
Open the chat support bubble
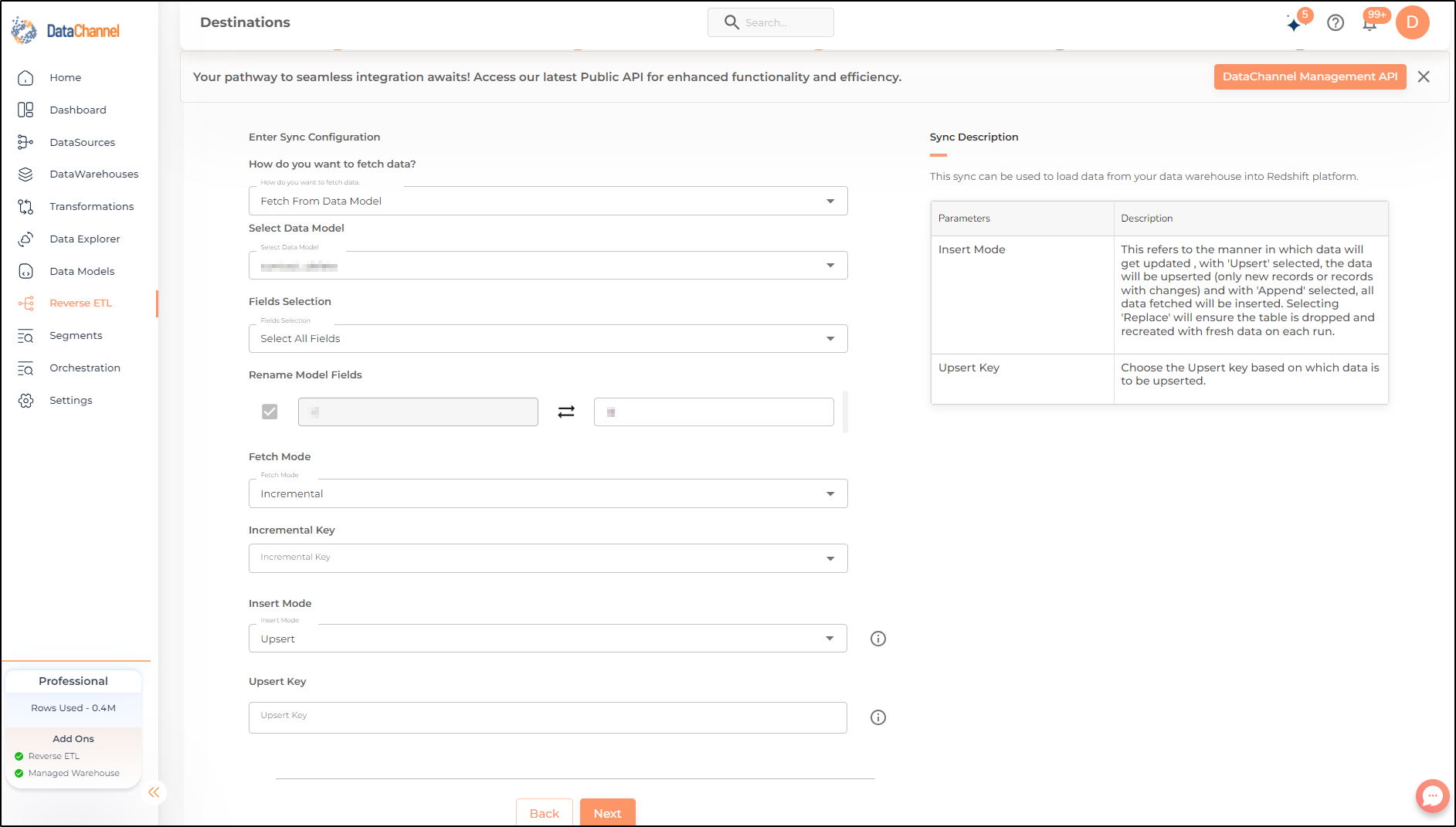pyautogui.click(x=1432, y=795)
